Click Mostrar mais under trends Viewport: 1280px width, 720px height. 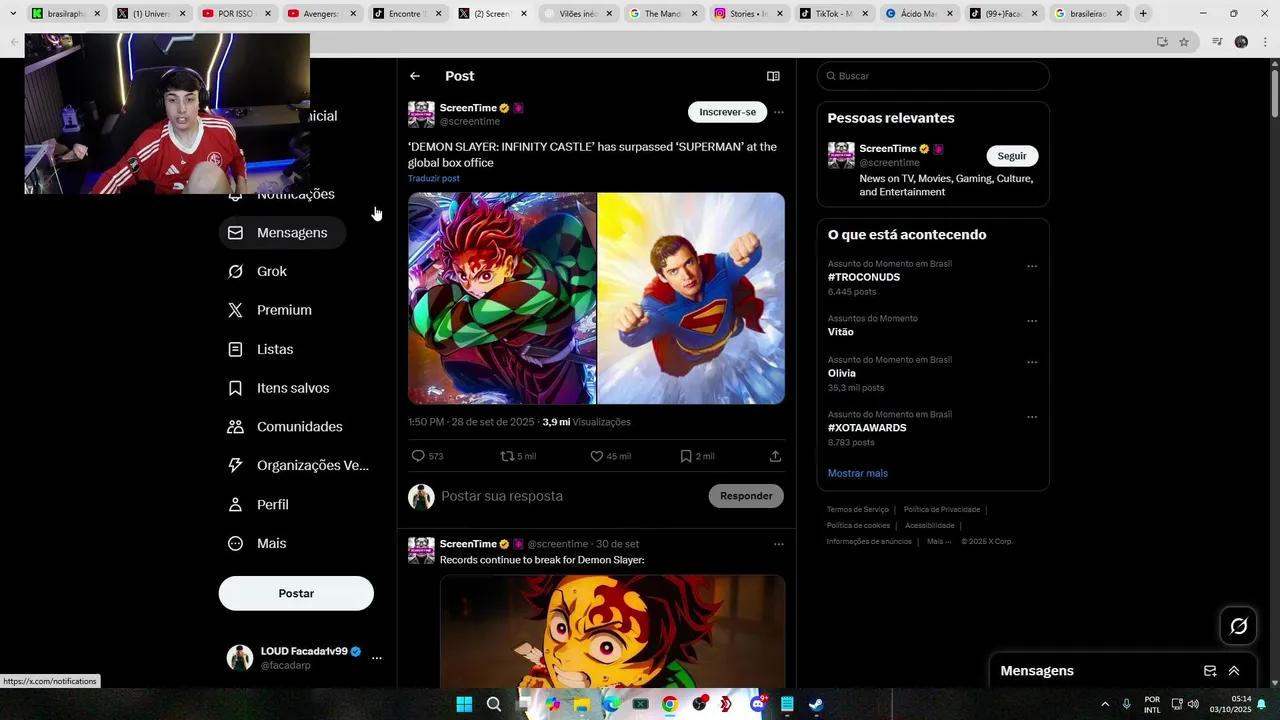[857, 473]
